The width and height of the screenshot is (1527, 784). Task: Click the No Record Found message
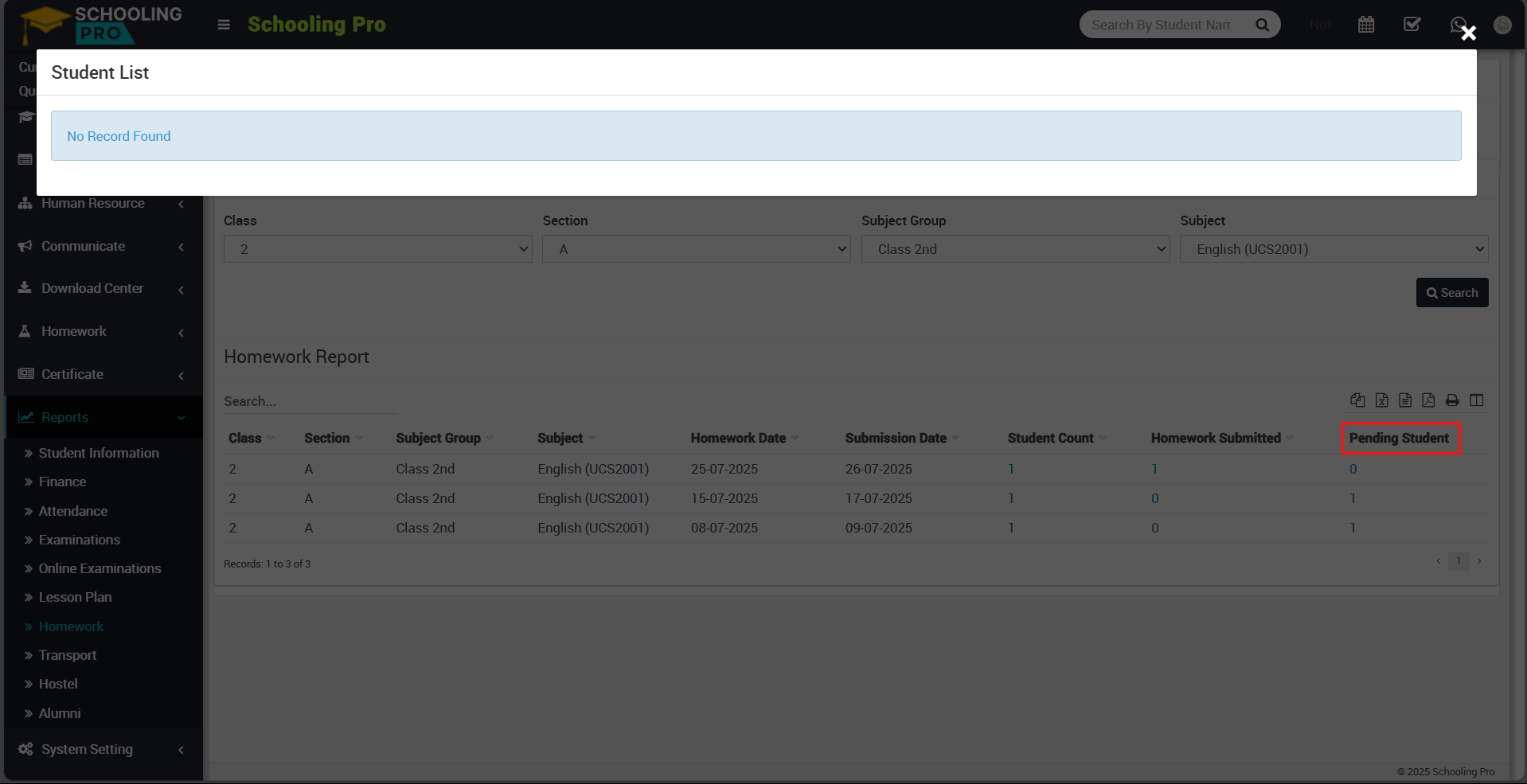pyautogui.click(x=119, y=136)
